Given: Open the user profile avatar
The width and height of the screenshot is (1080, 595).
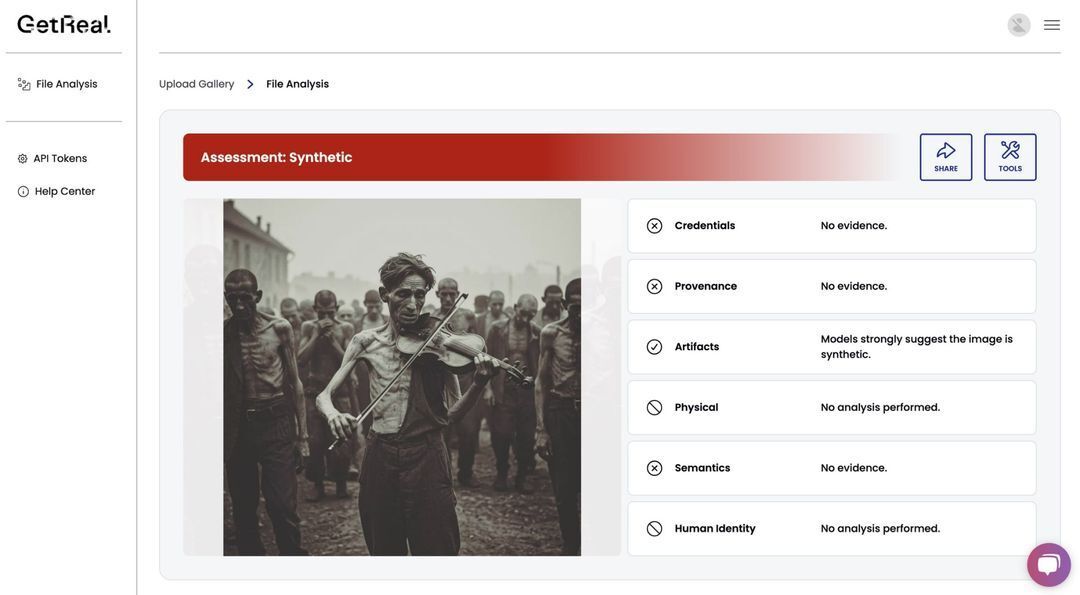Looking at the screenshot, I should pos(1018,25).
